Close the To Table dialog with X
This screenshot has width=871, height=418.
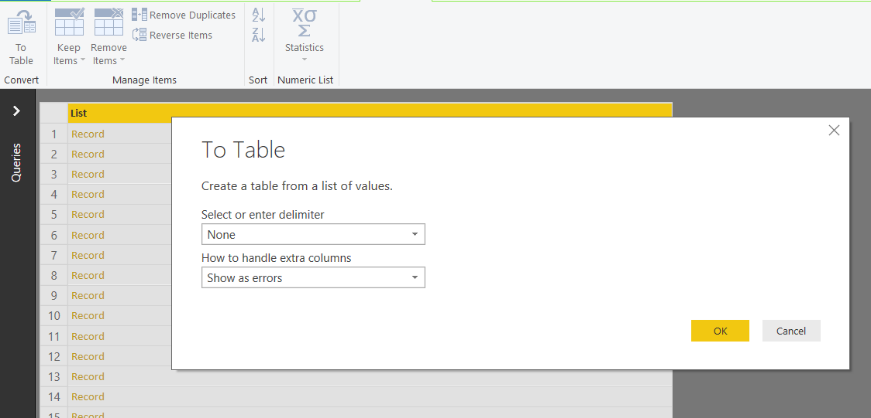(x=834, y=130)
